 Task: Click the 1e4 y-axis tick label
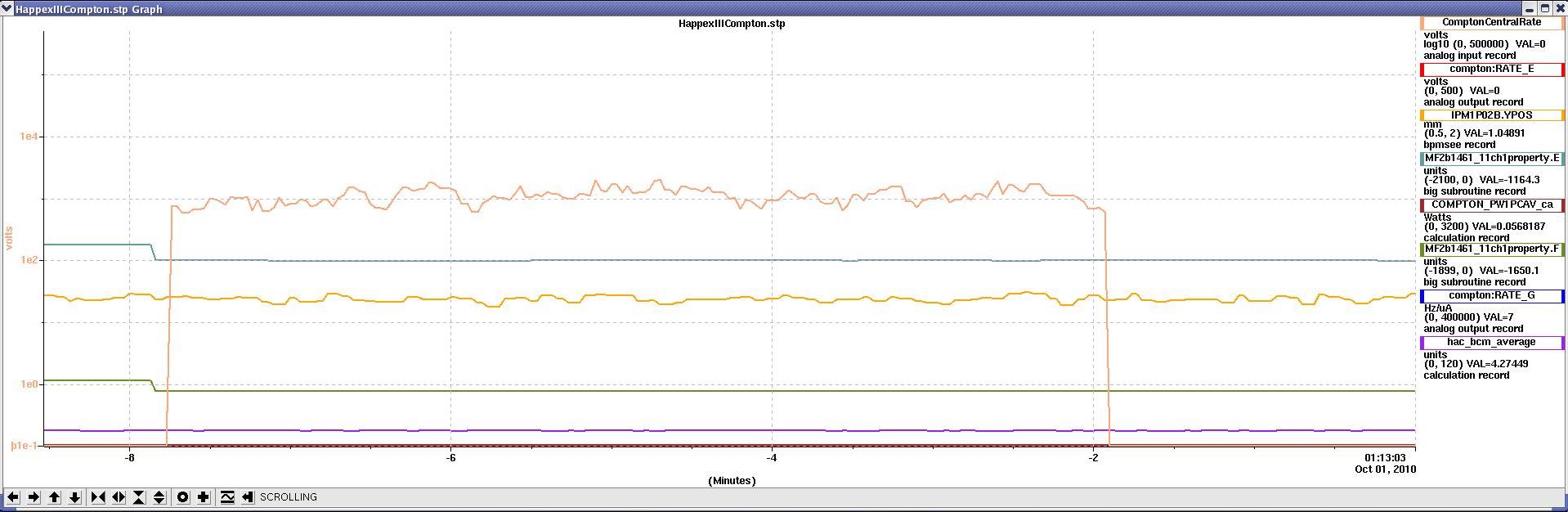point(29,137)
